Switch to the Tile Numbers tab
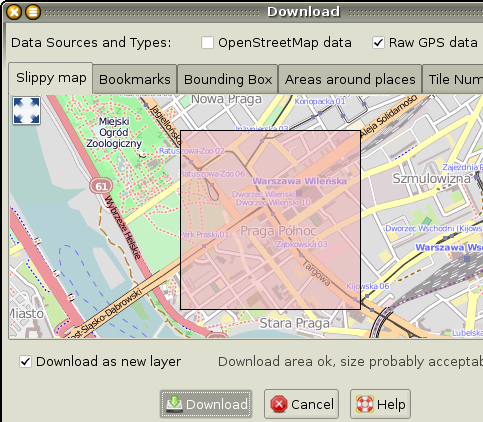 pos(453,79)
